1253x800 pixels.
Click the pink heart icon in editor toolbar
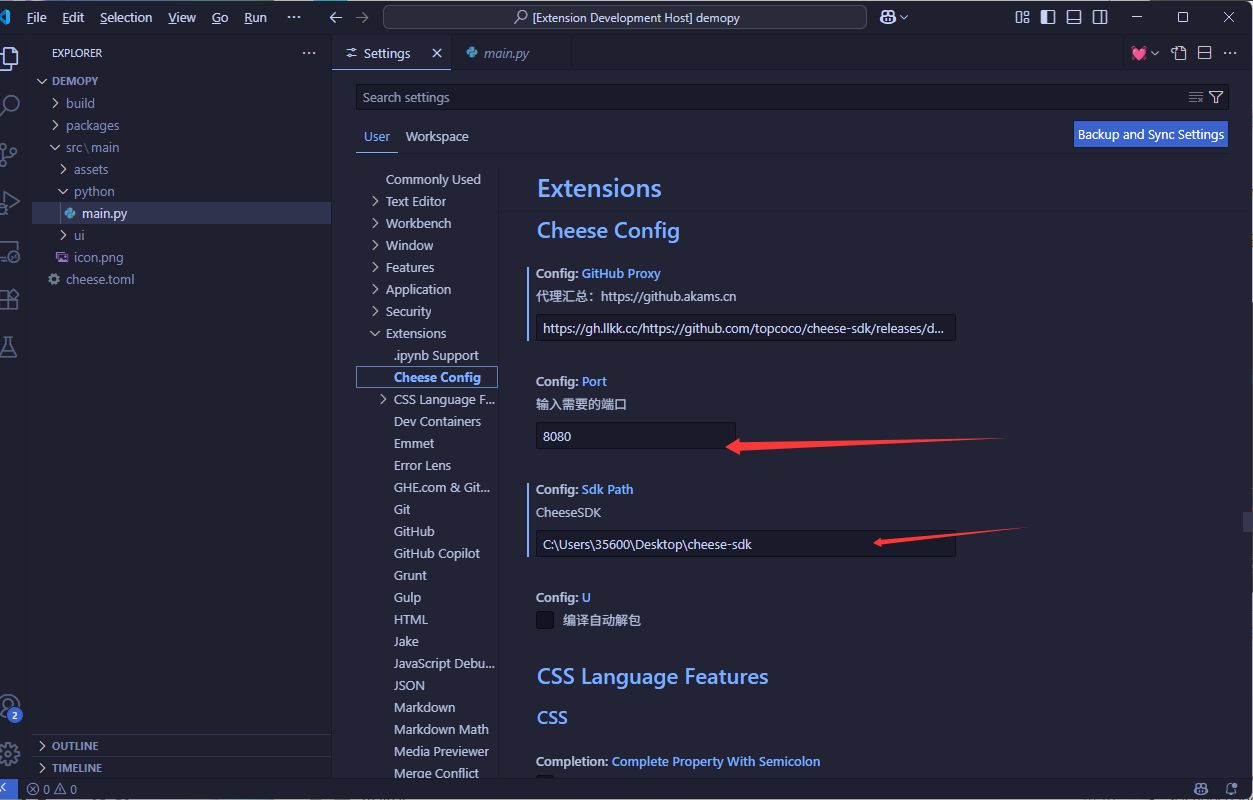[x=1138, y=53]
